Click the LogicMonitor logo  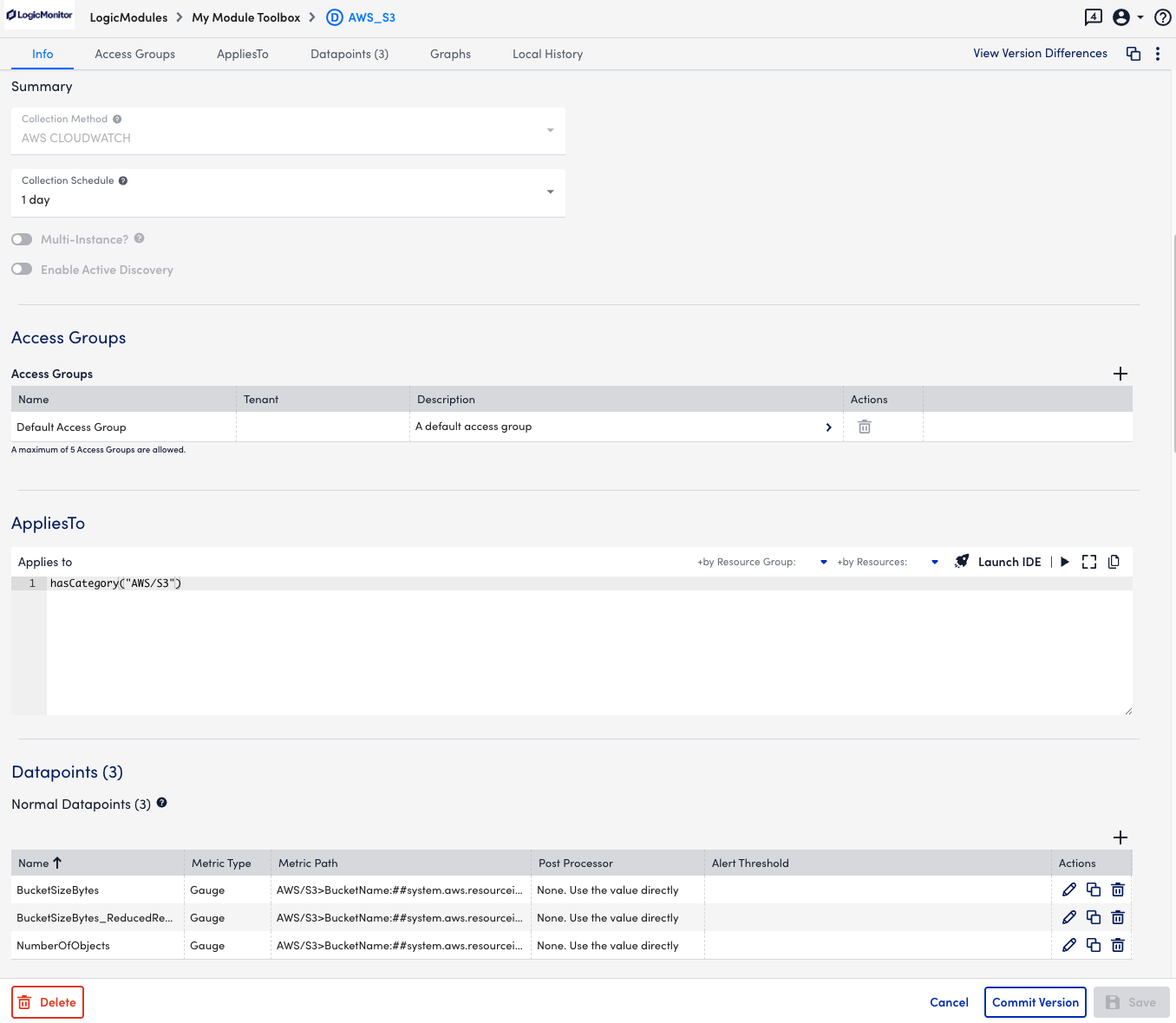click(40, 16)
